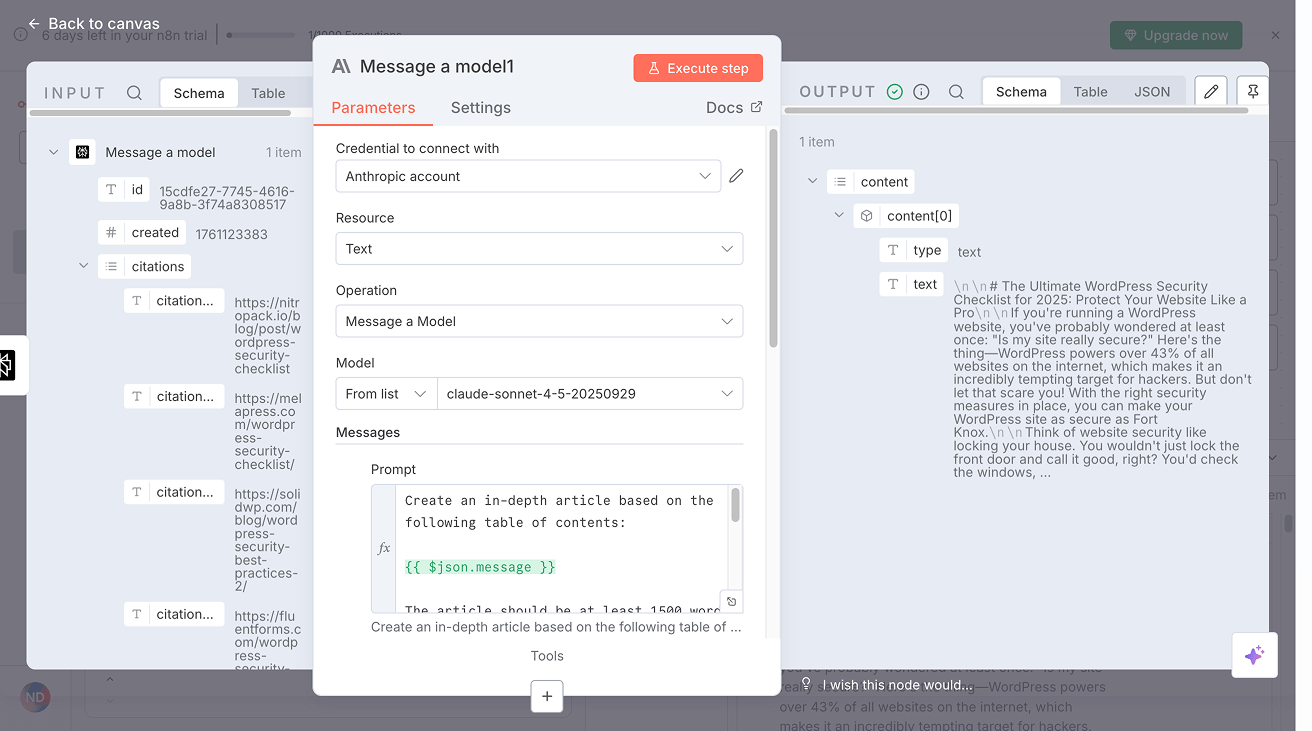Viewport: 1312px width, 731px height.
Task: Click the Anthropic logo in node header
Action: (341, 66)
